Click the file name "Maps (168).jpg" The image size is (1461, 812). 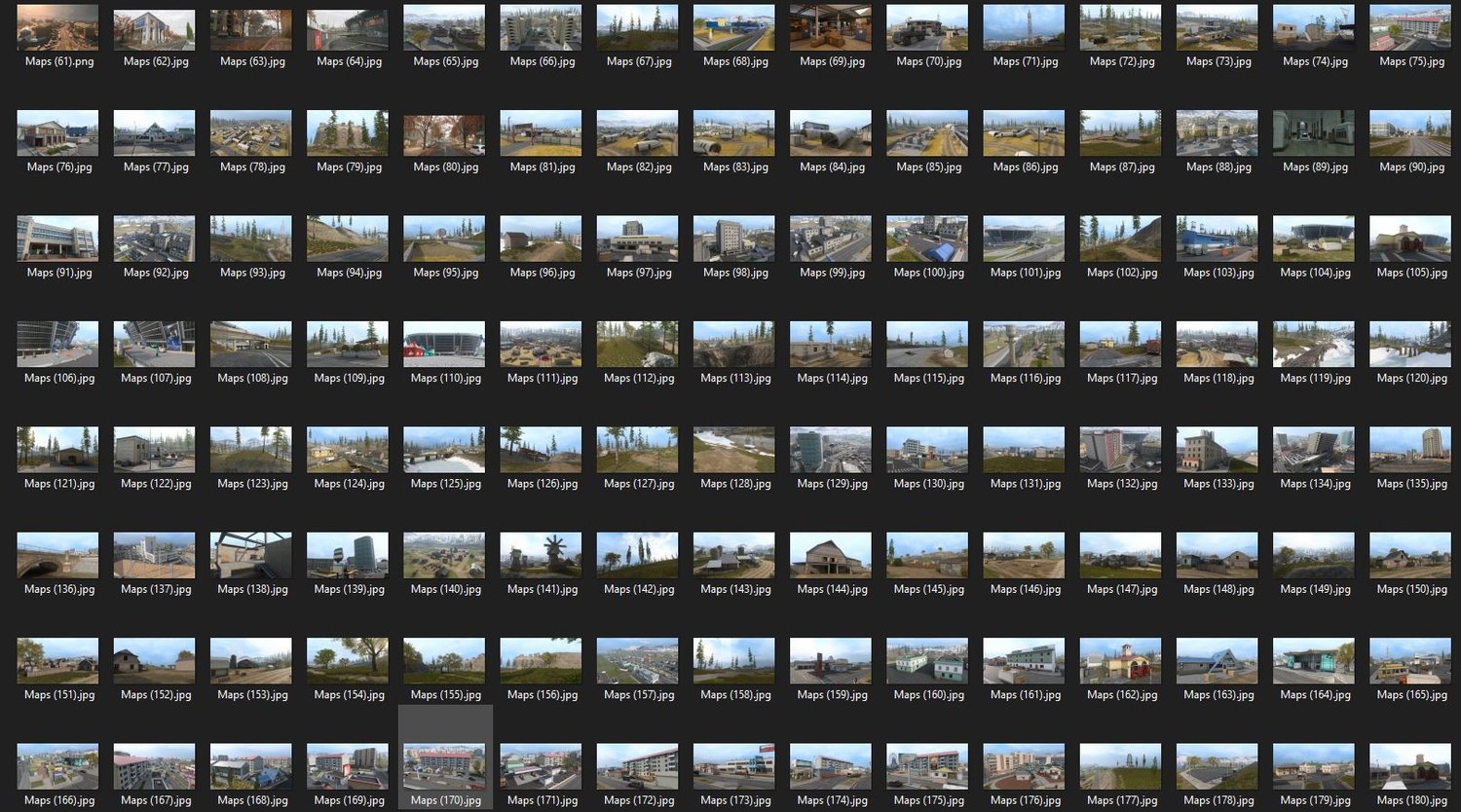pos(252,800)
